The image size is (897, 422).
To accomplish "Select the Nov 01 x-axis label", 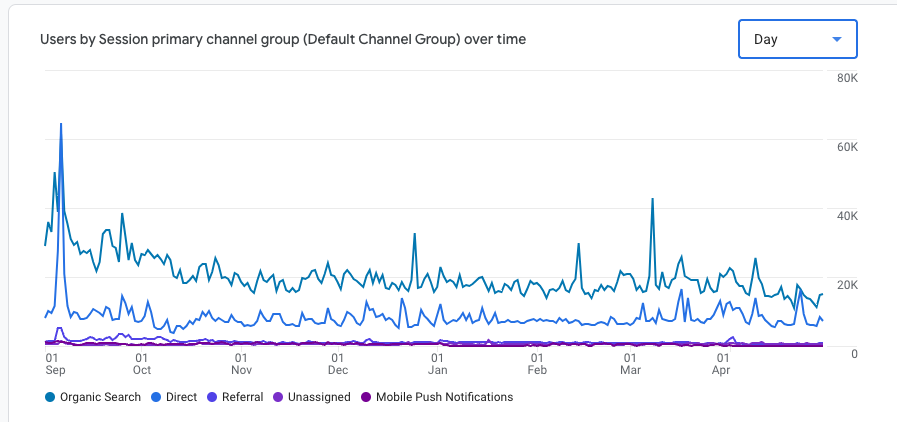I will pos(241,362).
